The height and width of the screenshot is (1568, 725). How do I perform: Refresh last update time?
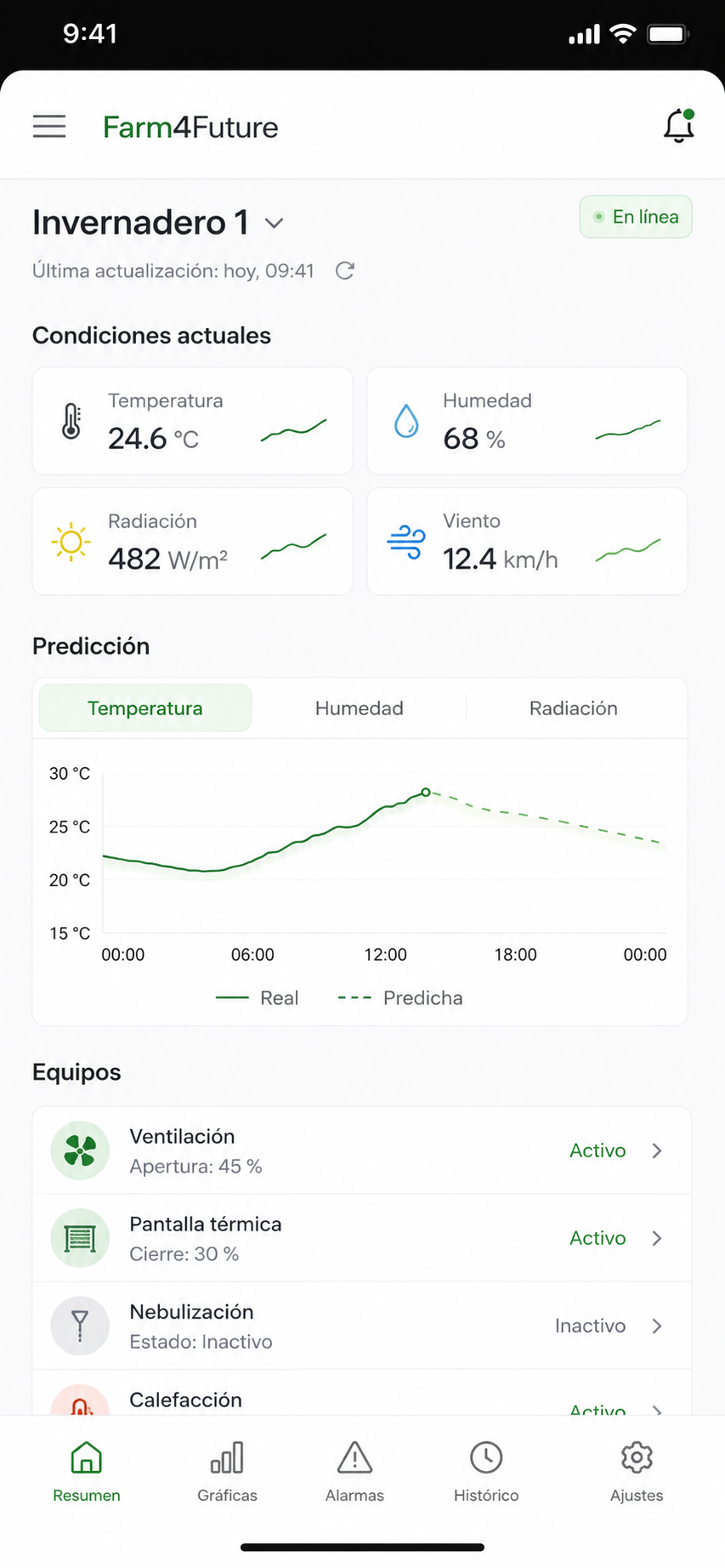click(x=344, y=271)
